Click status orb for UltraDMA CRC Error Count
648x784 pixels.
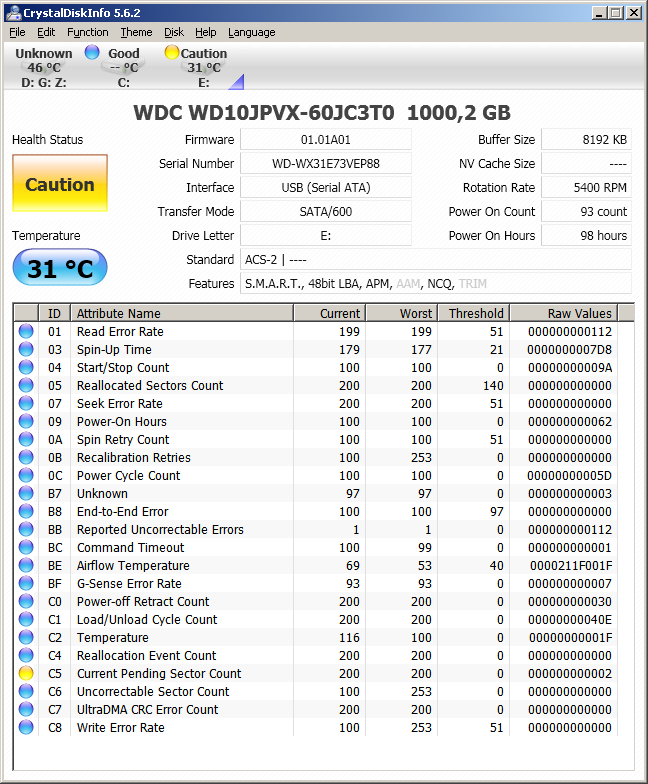coord(26,709)
